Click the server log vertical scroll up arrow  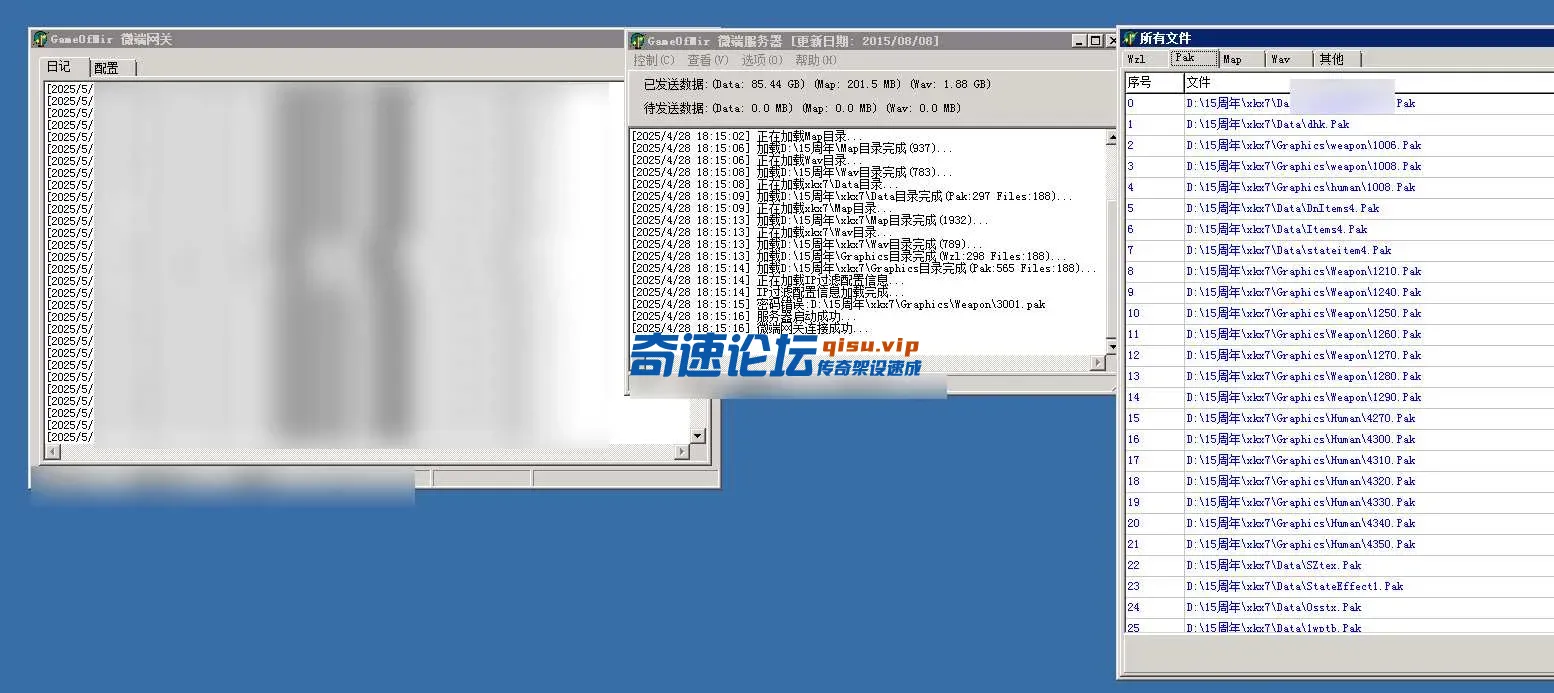(x=1110, y=138)
